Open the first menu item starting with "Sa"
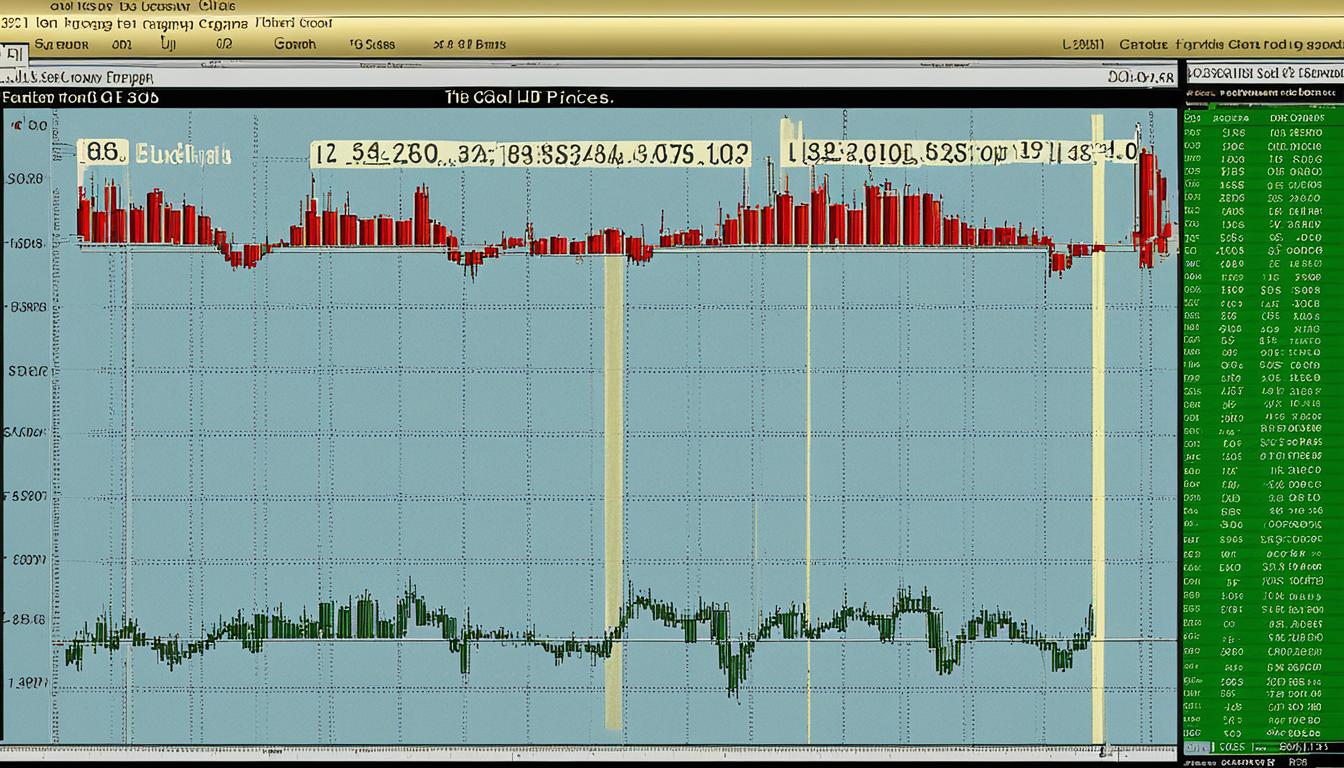 point(61,44)
